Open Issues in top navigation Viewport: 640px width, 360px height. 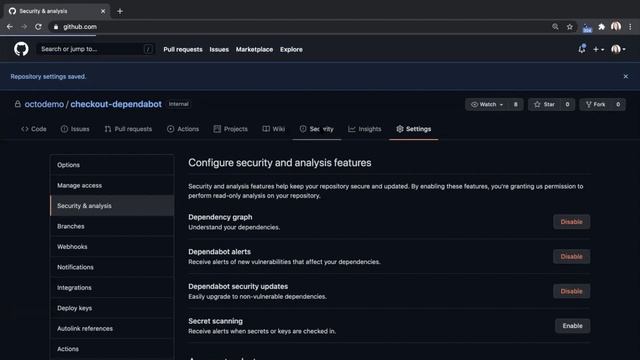point(219,49)
